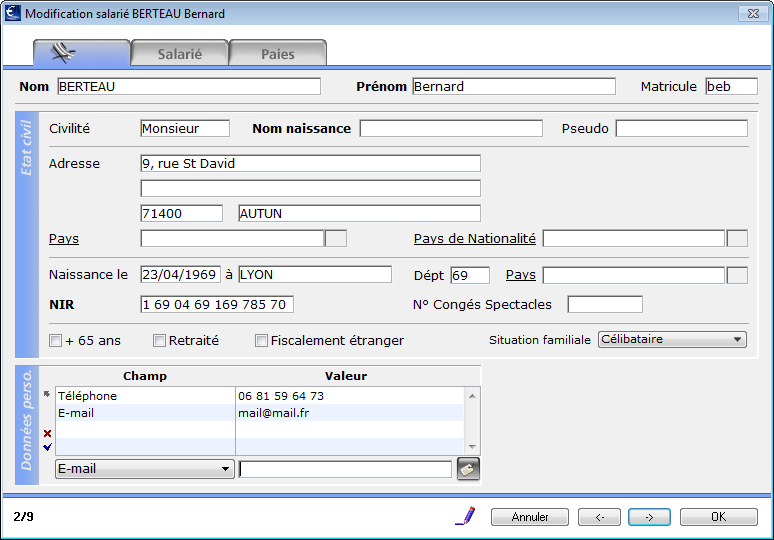Click the Dépt field containing 69

pos(470,275)
